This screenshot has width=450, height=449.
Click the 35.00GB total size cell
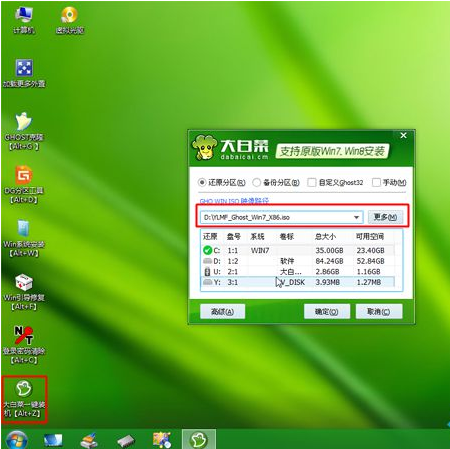click(329, 250)
